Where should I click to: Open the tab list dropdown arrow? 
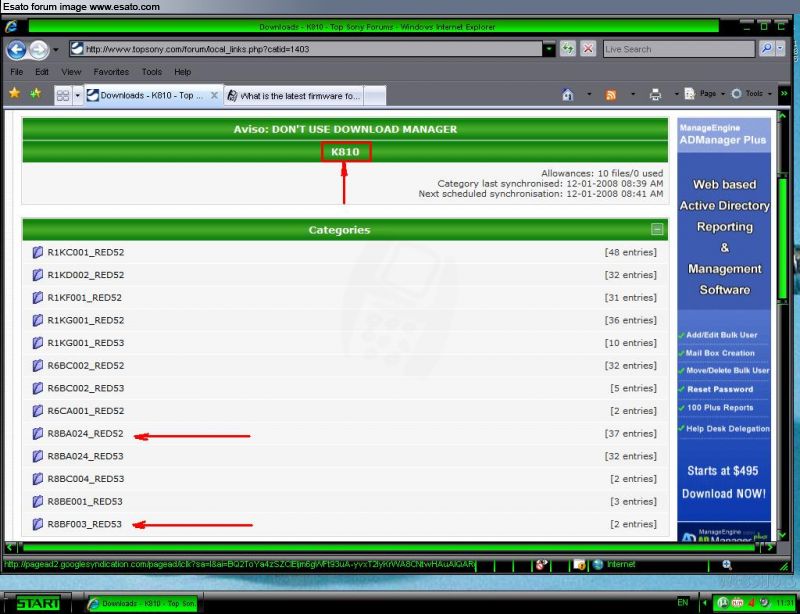coord(78,95)
